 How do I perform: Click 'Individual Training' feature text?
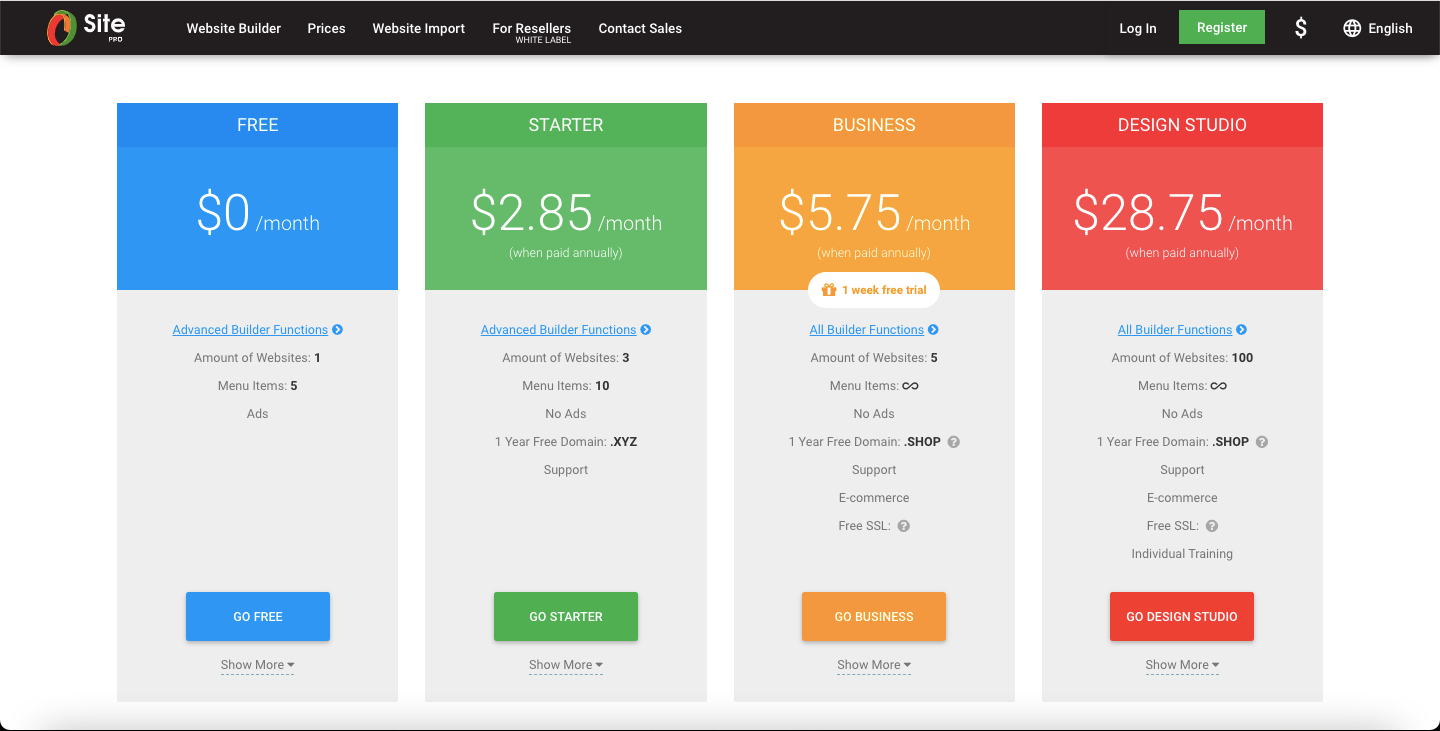pos(1182,554)
